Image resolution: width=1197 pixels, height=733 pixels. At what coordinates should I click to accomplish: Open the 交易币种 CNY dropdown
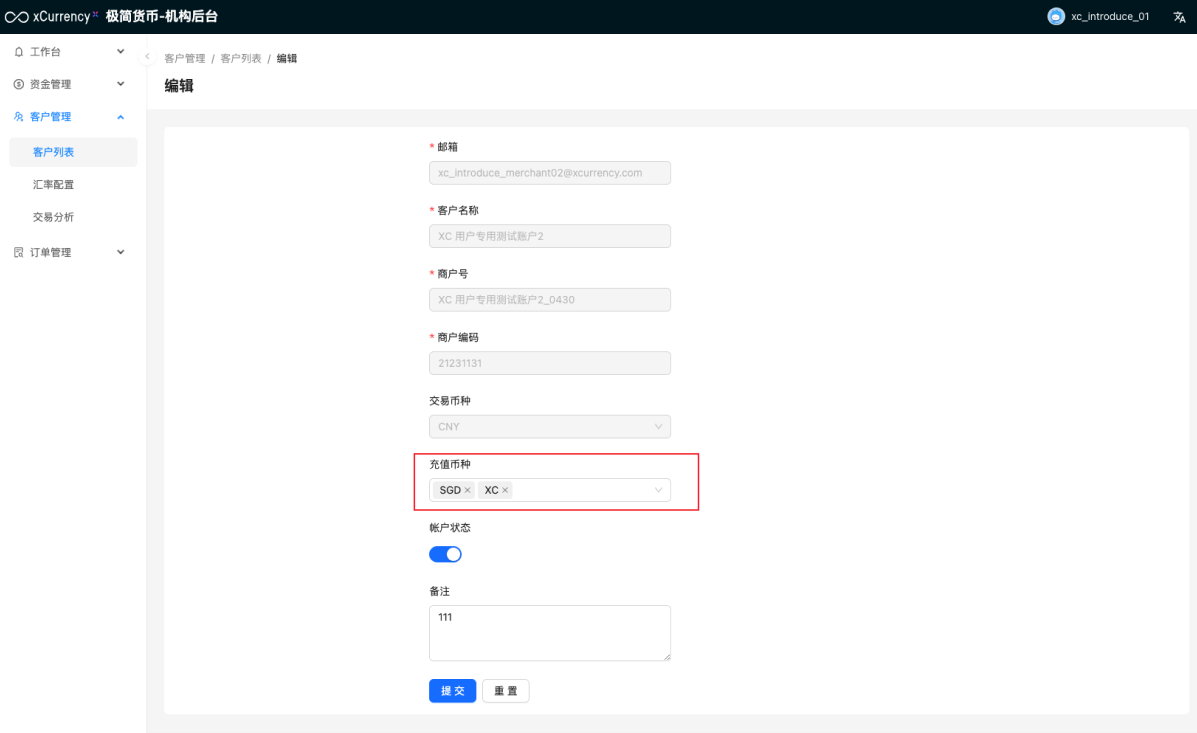pos(549,427)
